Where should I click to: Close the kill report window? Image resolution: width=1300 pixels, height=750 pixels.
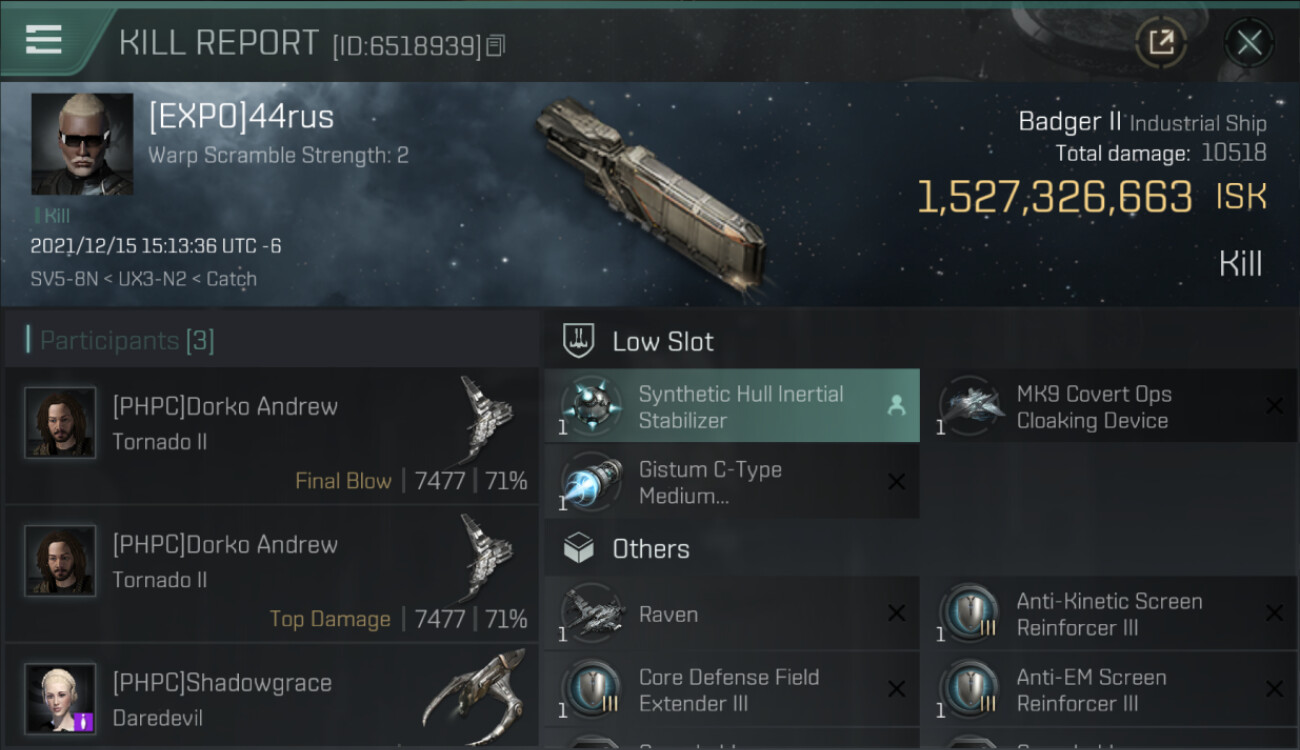[1249, 43]
